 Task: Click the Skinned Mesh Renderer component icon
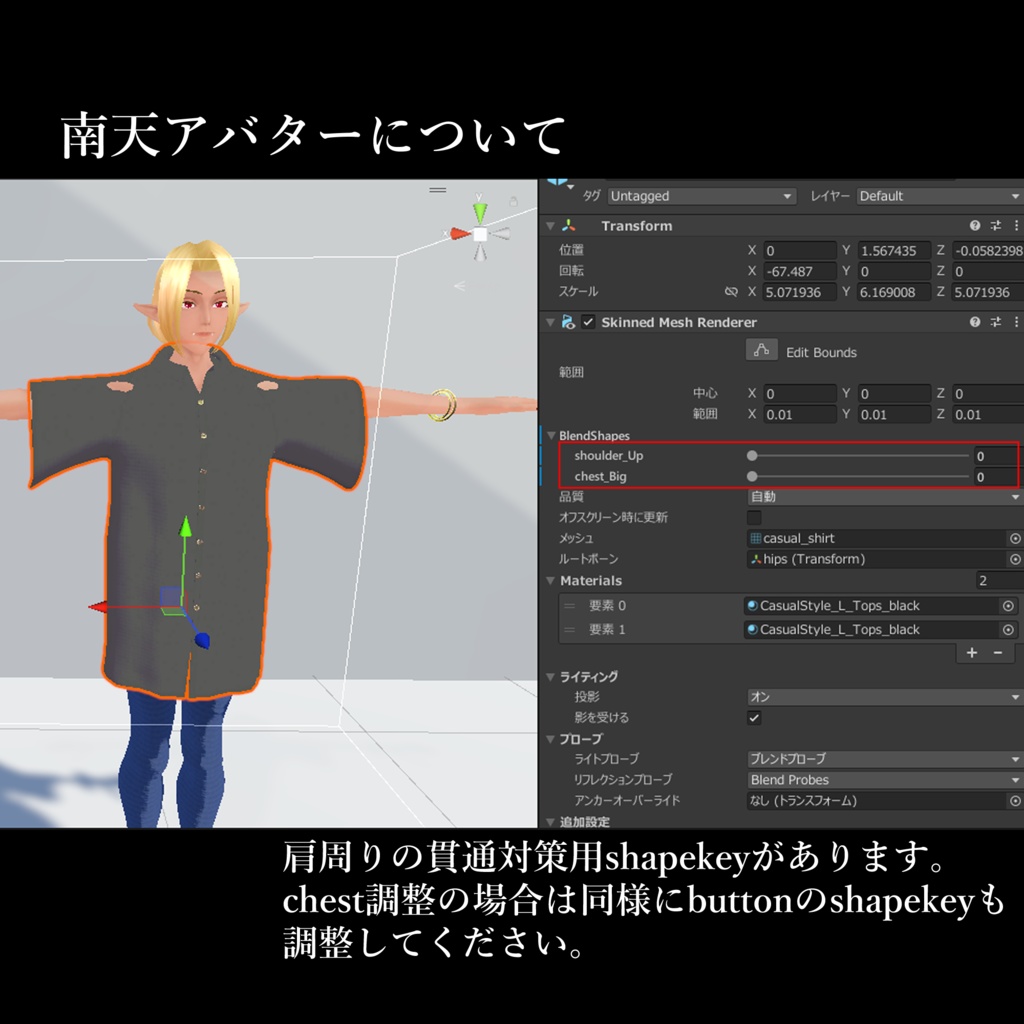(x=568, y=322)
